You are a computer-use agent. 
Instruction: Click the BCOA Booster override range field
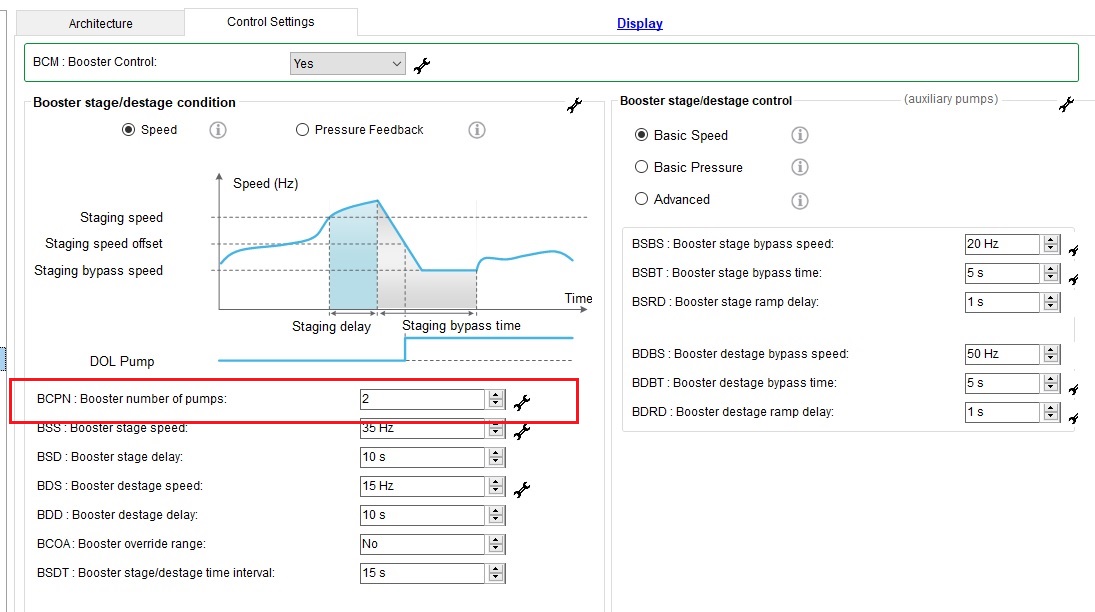click(422, 544)
